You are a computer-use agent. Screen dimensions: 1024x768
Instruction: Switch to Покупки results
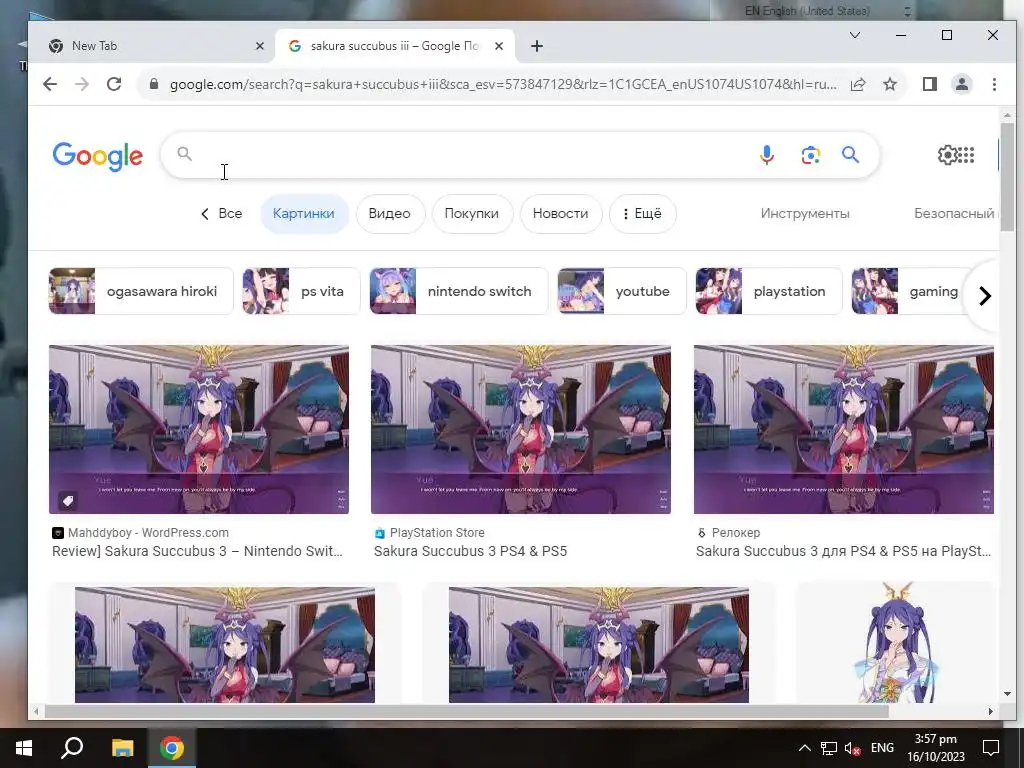472,214
